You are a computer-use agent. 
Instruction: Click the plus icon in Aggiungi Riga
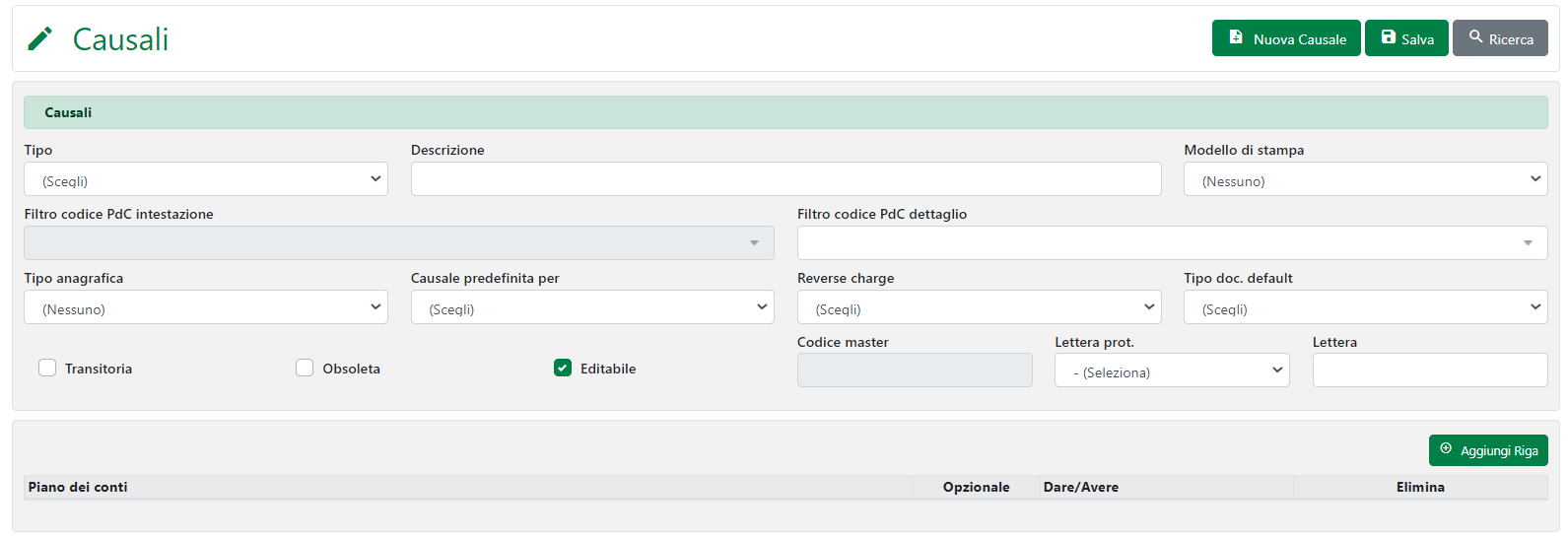pyautogui.click(x=1446, y=449)
